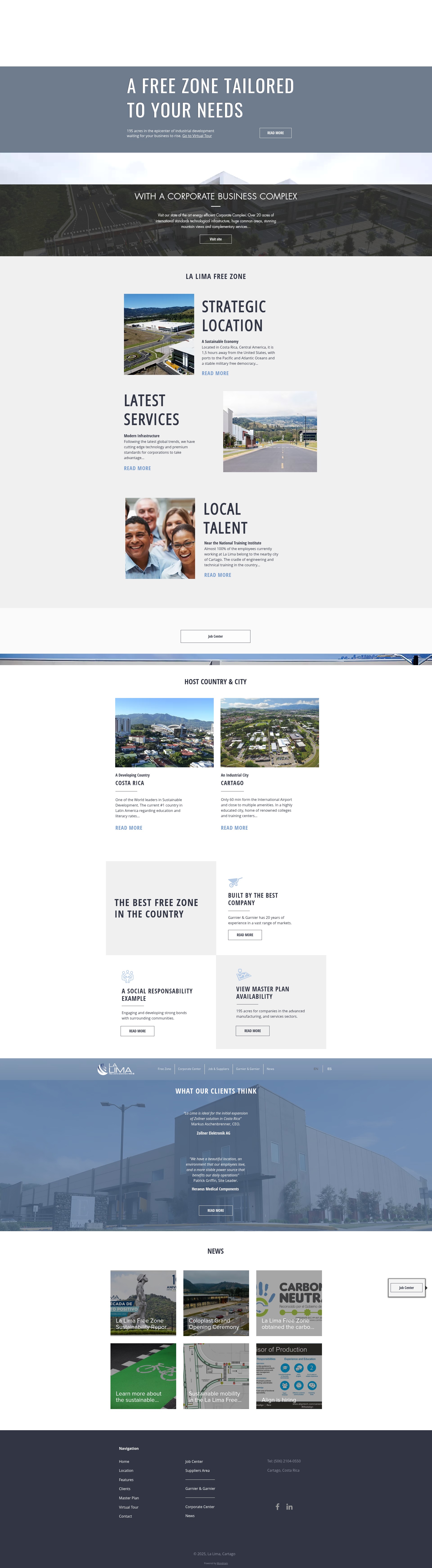The height and width of the screenshot is (1568, 432).
Task: Open the Costa Rica city photo
Action: [x=164, y=732]
